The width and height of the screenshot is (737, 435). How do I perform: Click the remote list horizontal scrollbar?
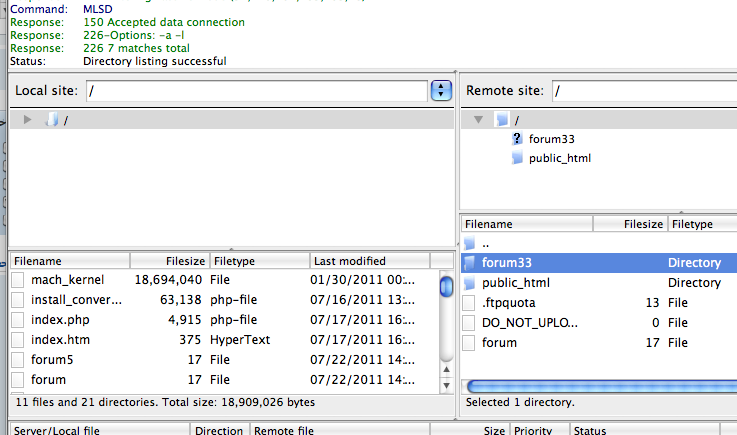[x=601, y=386]
